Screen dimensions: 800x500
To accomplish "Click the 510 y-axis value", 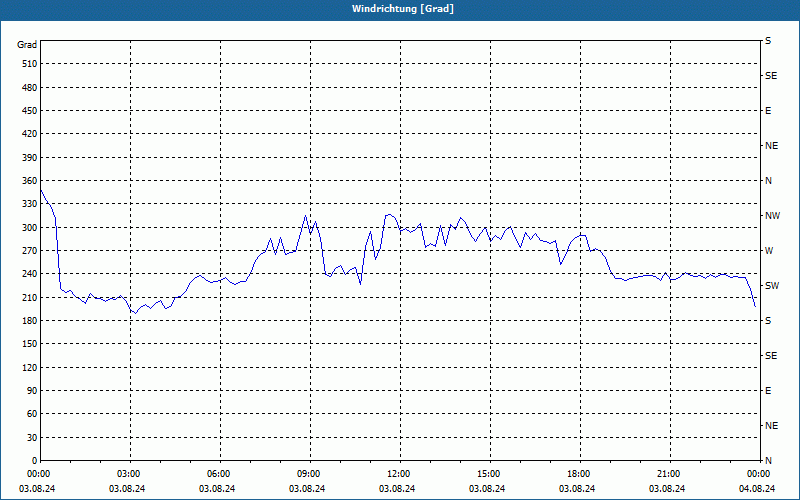I will click(30, 64).
